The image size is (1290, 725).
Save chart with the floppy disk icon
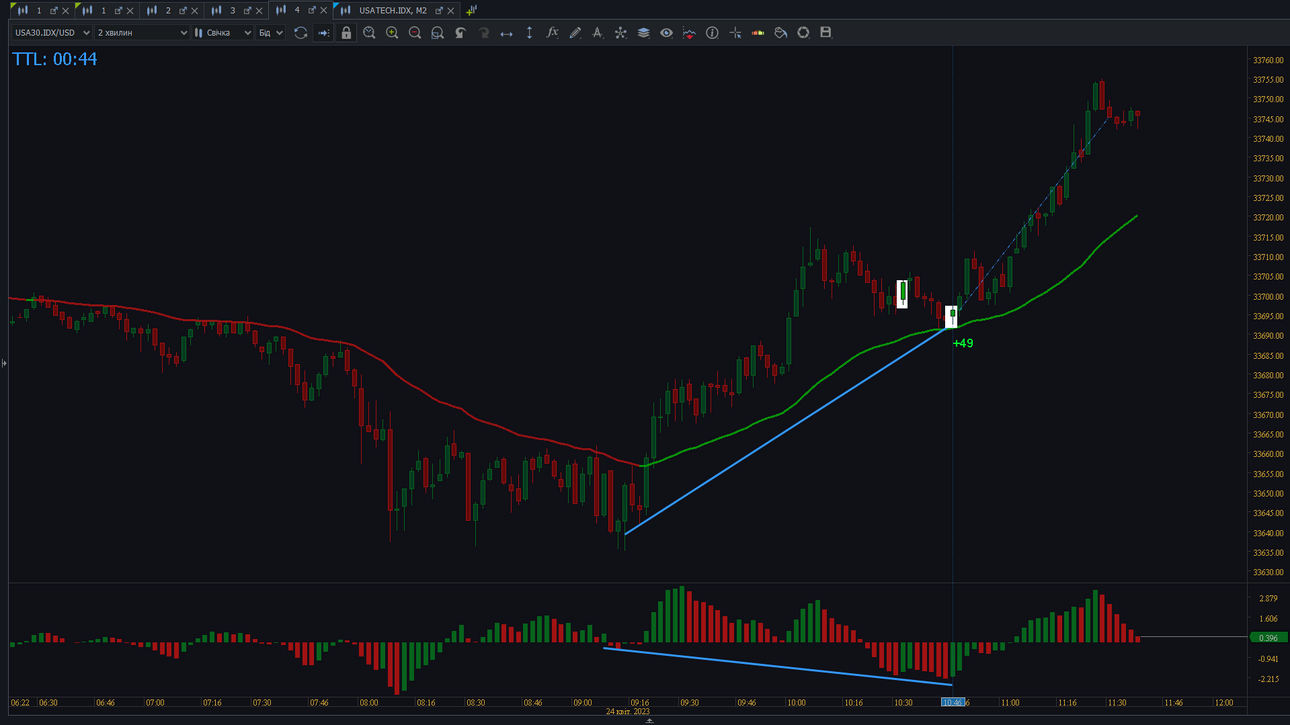point(826,33)
